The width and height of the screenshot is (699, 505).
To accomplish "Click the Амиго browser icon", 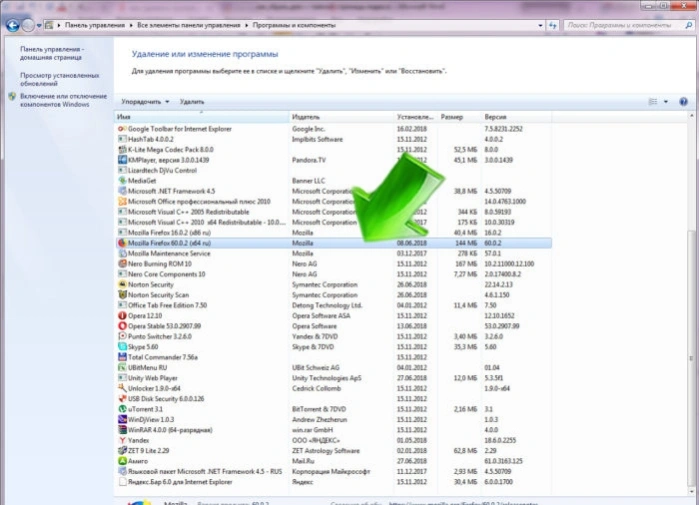I will coord(122,461).
